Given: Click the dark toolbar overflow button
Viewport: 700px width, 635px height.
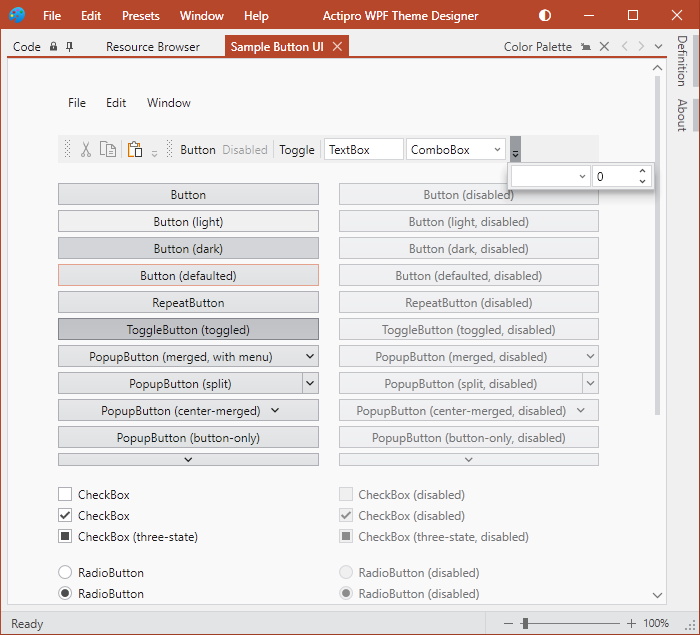Looking at the screenshot, I should click(515, 149).
